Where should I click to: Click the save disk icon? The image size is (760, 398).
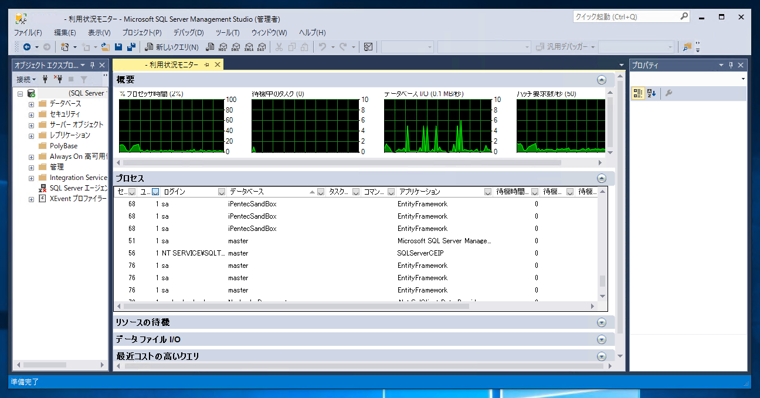tap(118, 47)
